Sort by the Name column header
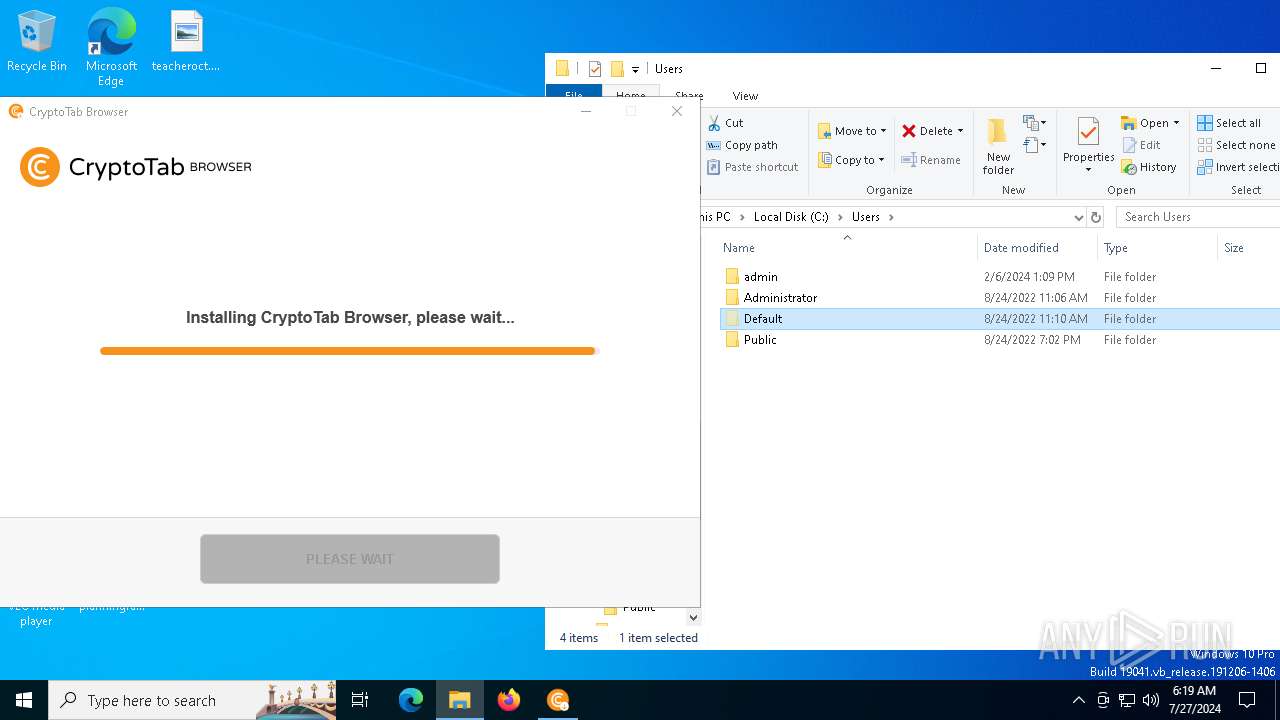This screenshot has width=1280, height=720. pos(846,248)
